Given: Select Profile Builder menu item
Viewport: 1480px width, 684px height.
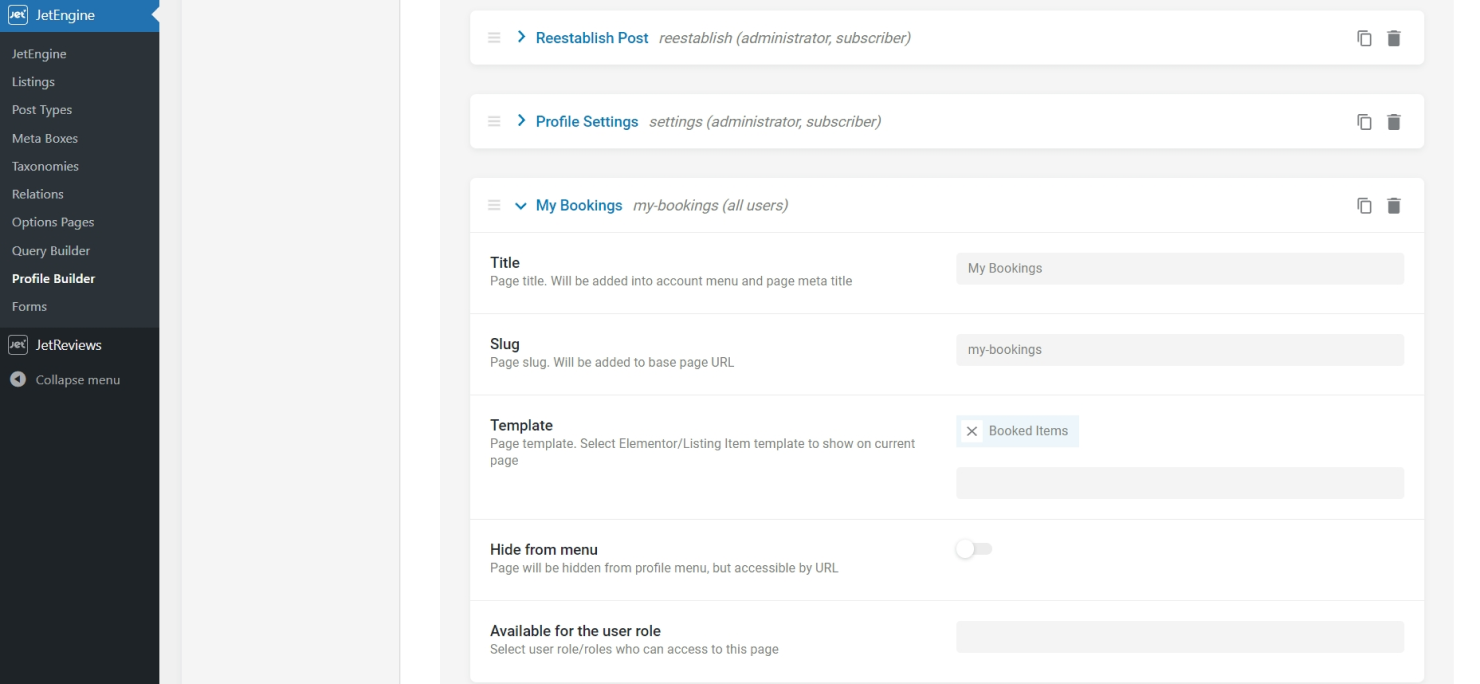Looking at the screenshot, I should 54,278.
